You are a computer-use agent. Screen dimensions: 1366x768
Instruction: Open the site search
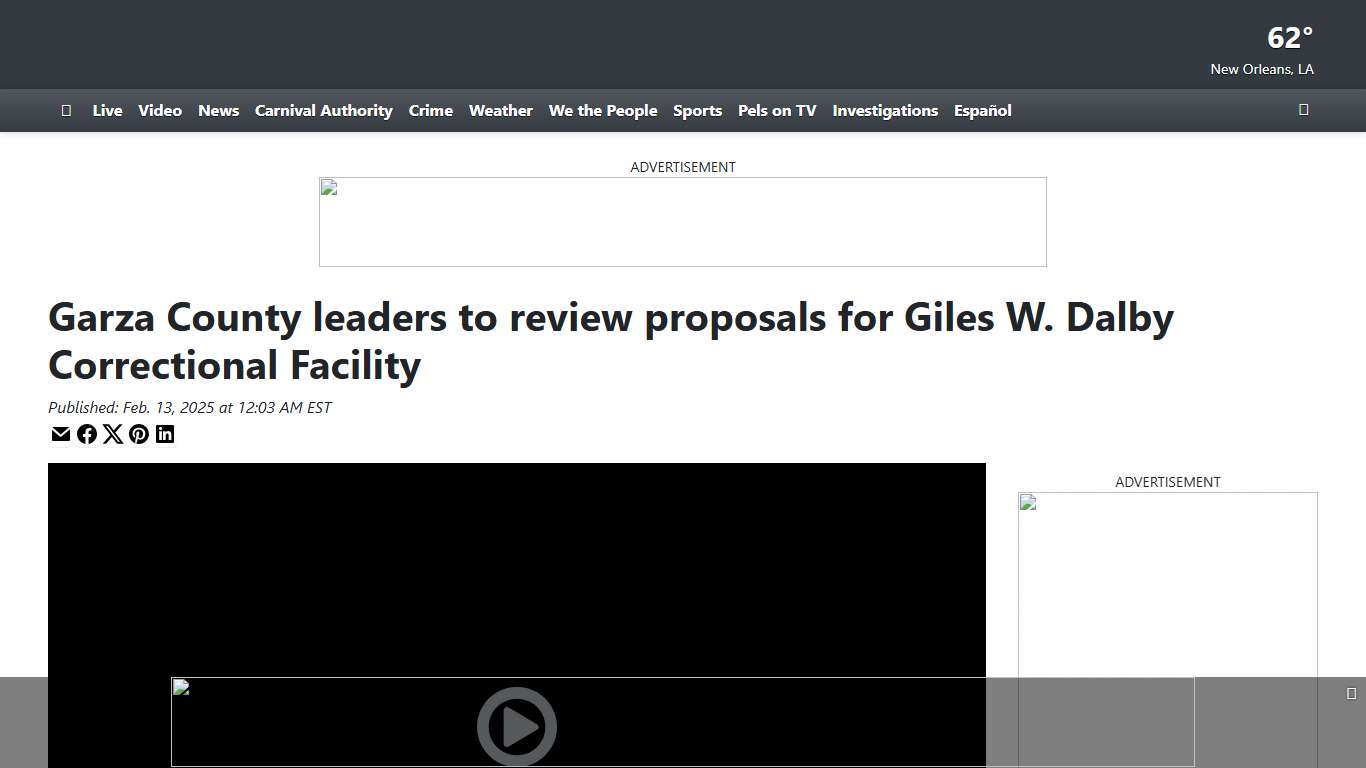coord(1303,110)
